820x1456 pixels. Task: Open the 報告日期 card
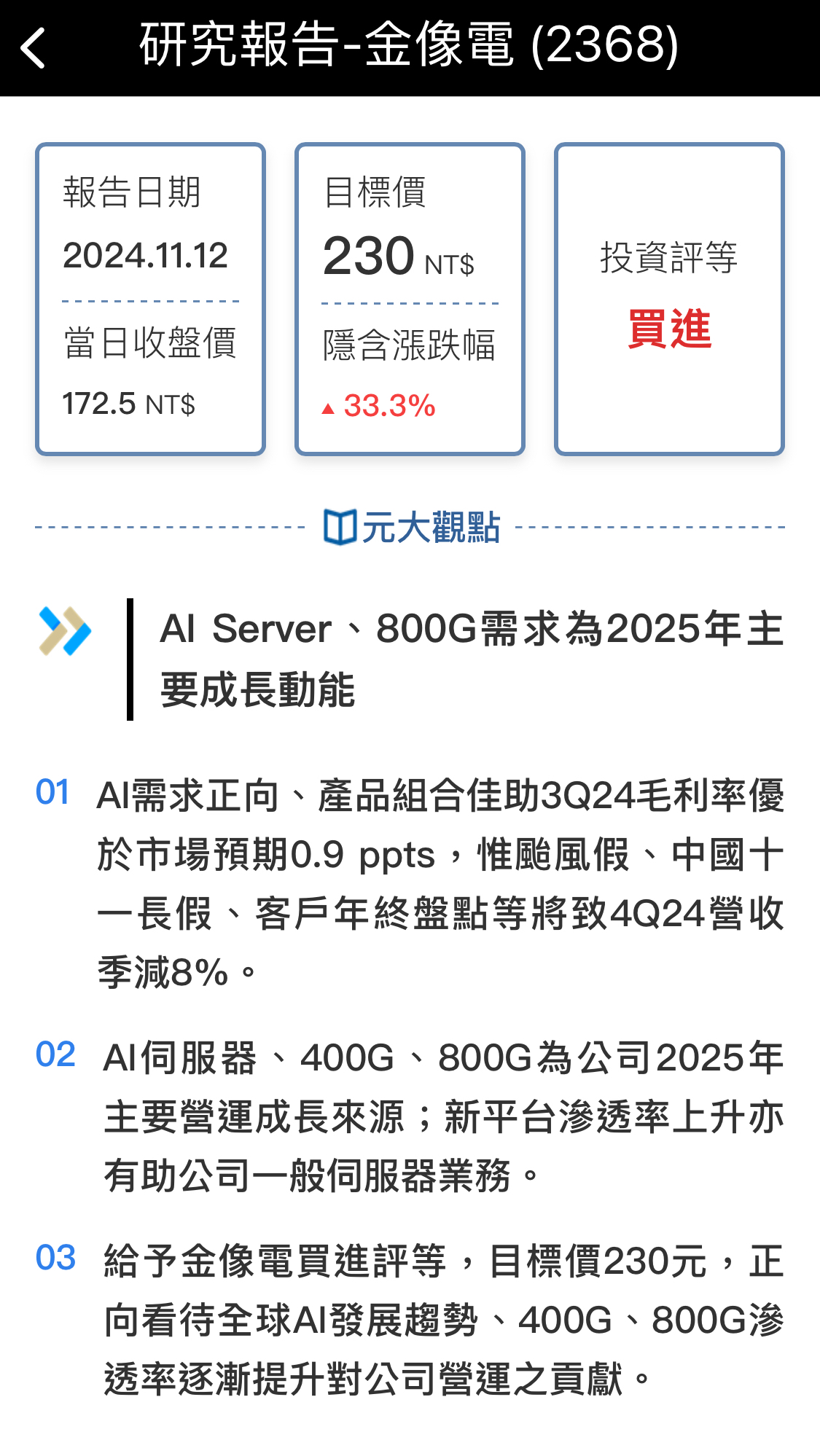(151, 299)
